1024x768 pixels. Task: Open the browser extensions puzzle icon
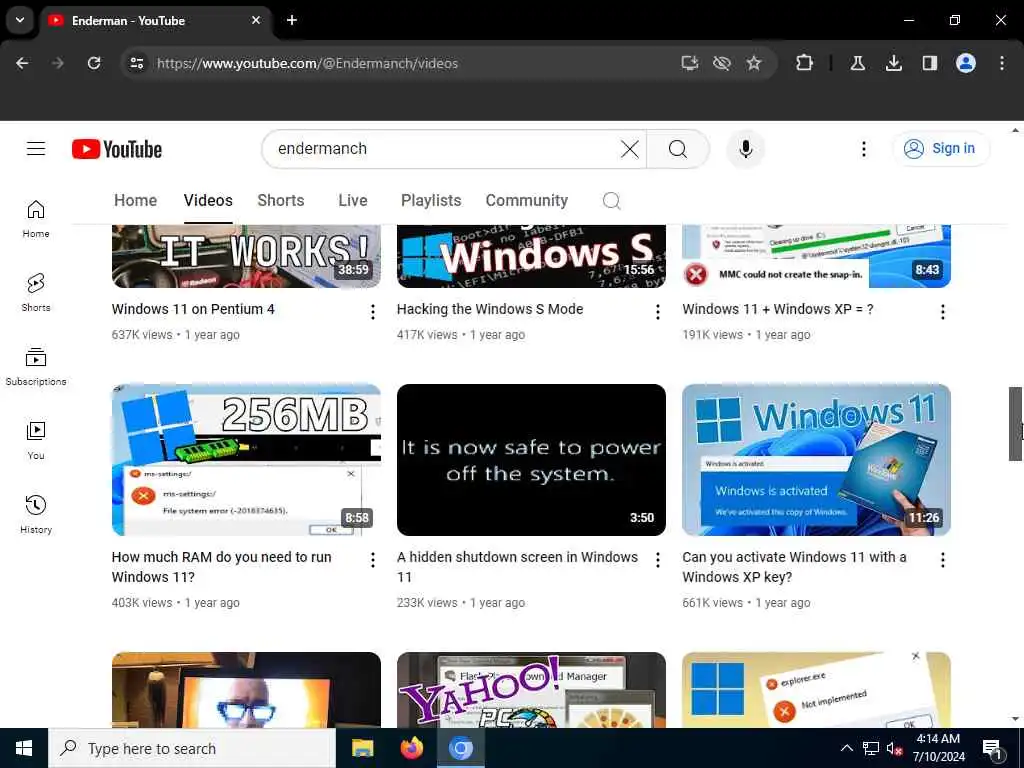804,63
